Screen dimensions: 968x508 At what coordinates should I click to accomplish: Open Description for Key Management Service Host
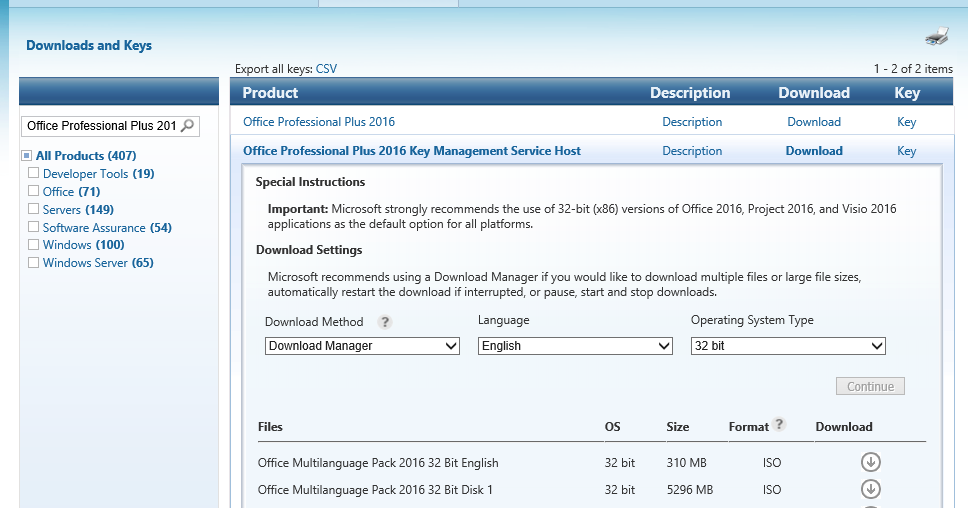[692, 151]
